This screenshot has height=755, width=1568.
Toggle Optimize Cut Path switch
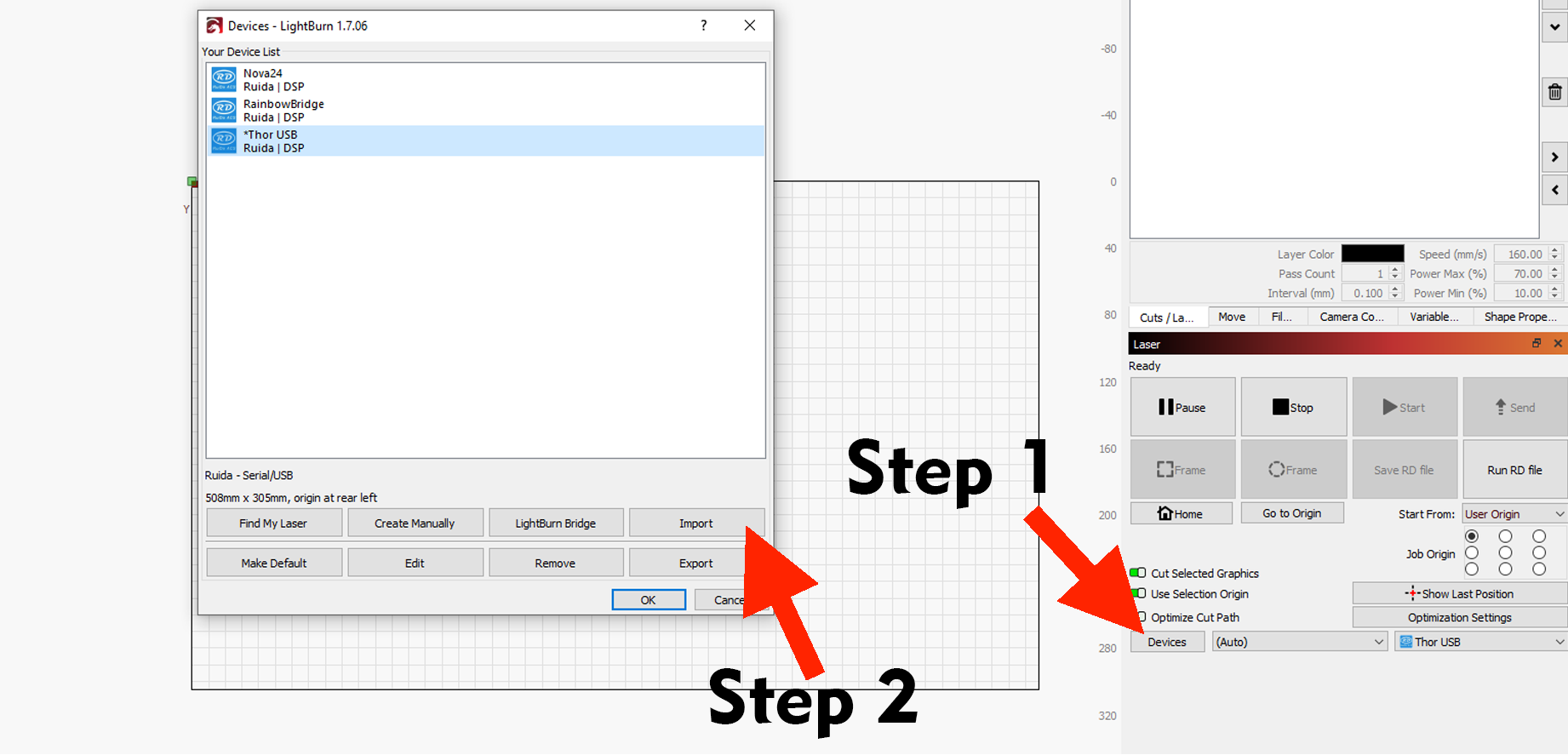pos(1141,617)
